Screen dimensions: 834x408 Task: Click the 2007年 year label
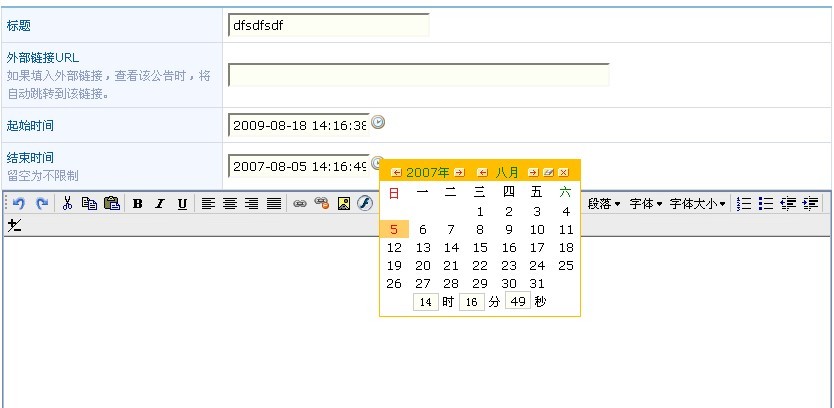click(x=428, y=172)
